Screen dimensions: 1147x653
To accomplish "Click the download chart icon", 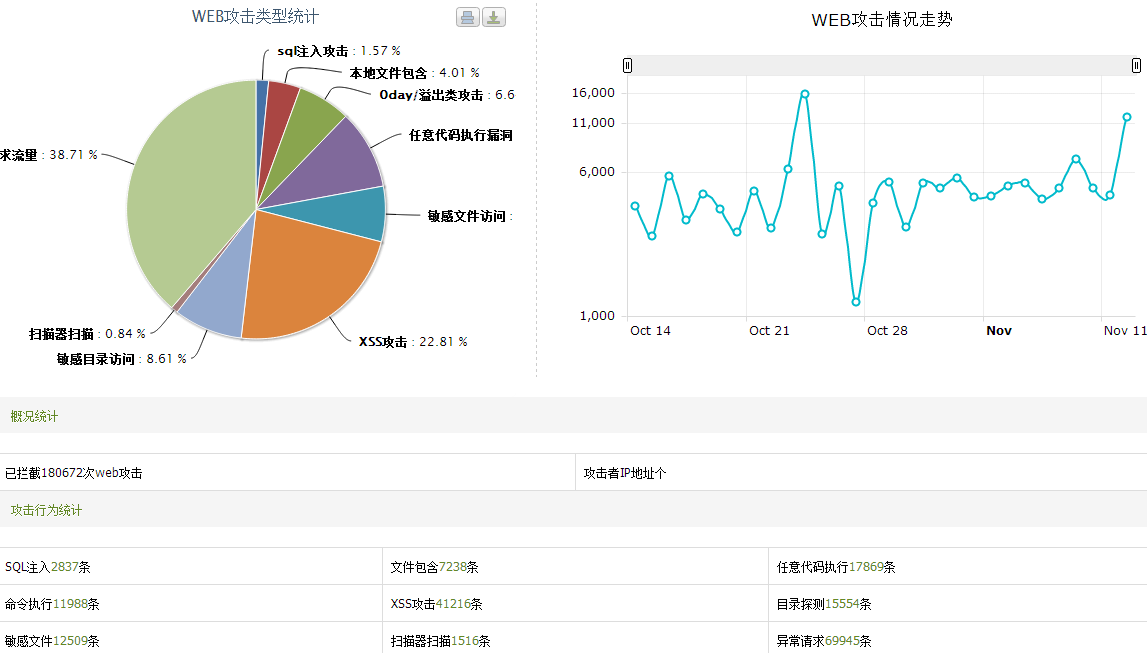I will [494, 17].
